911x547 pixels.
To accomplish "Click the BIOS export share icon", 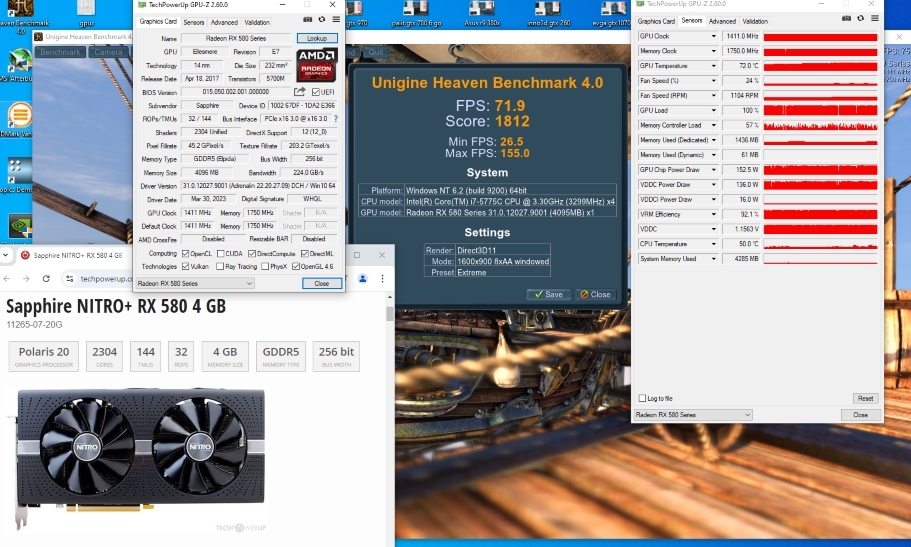I will 299,92.
